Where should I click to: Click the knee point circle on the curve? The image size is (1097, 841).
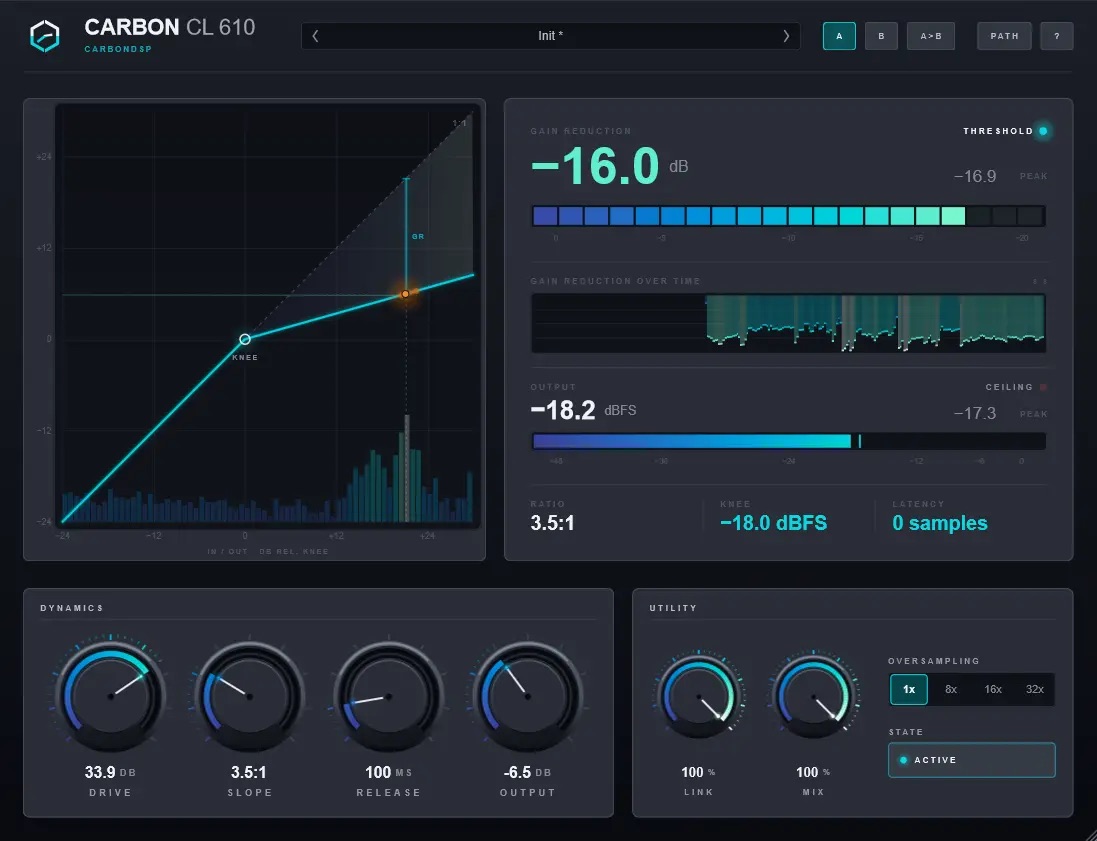245,339
